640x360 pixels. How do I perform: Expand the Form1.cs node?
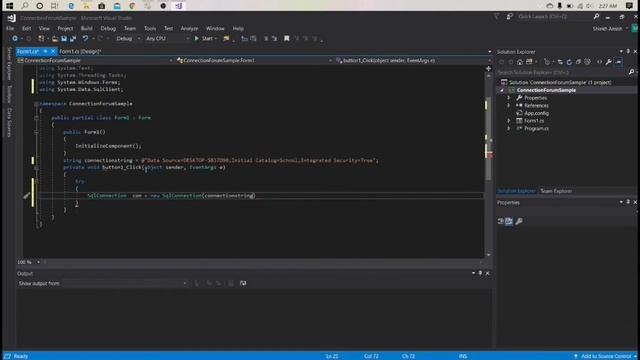(509, 121)
